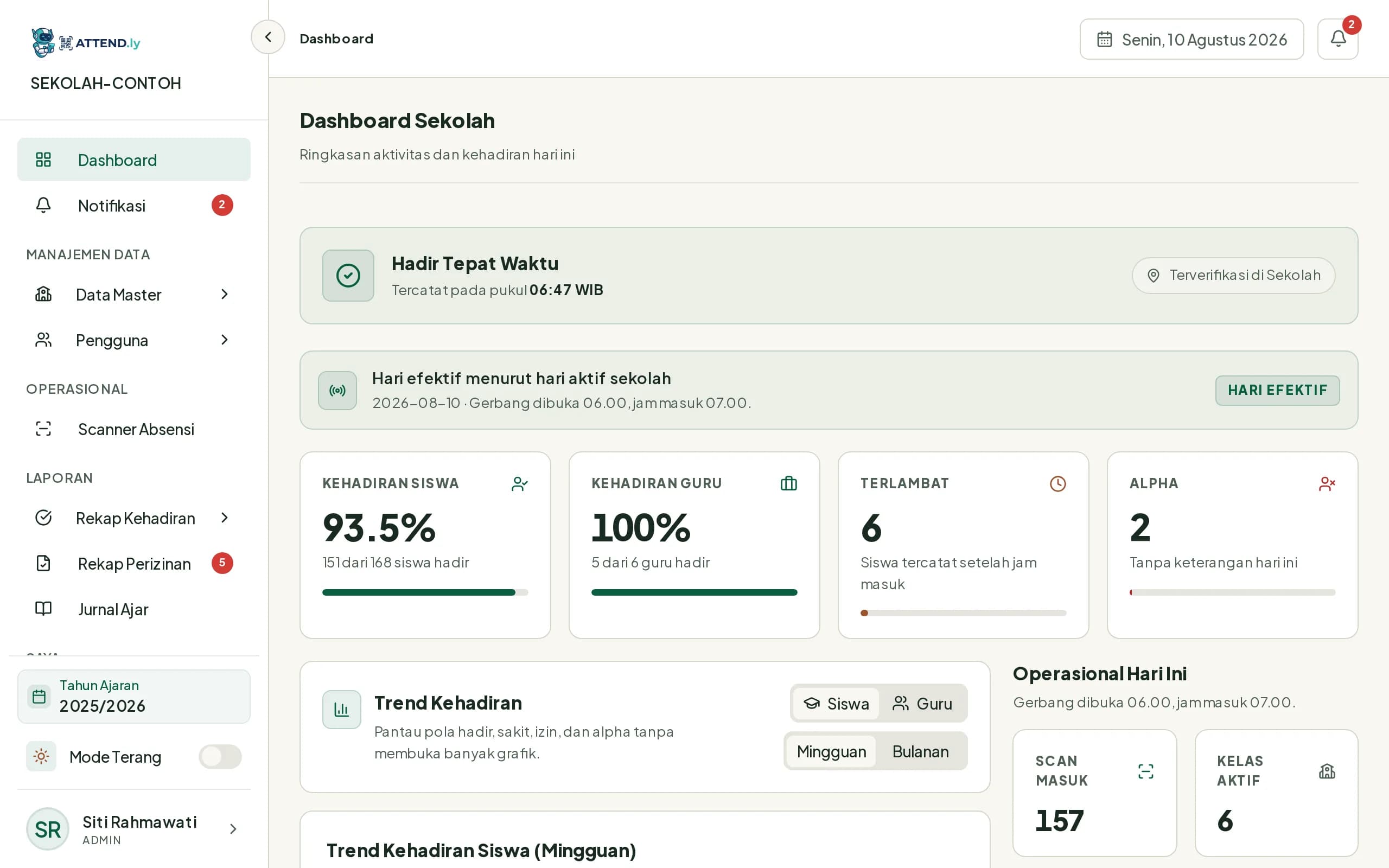The image size is (1389, 868).
Task: Click the Terlambat clock icon
Action: (x=1058, y=484)
